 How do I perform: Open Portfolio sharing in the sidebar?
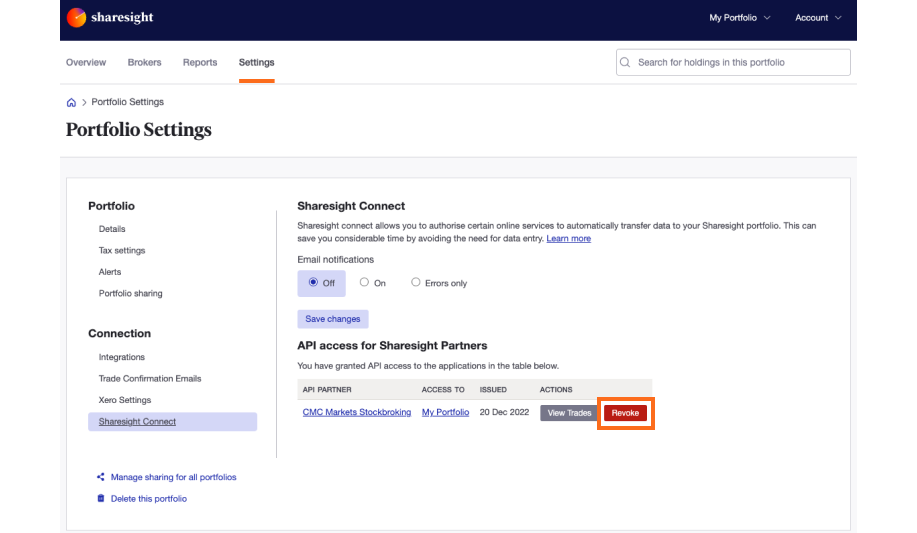tap(130, 294)
